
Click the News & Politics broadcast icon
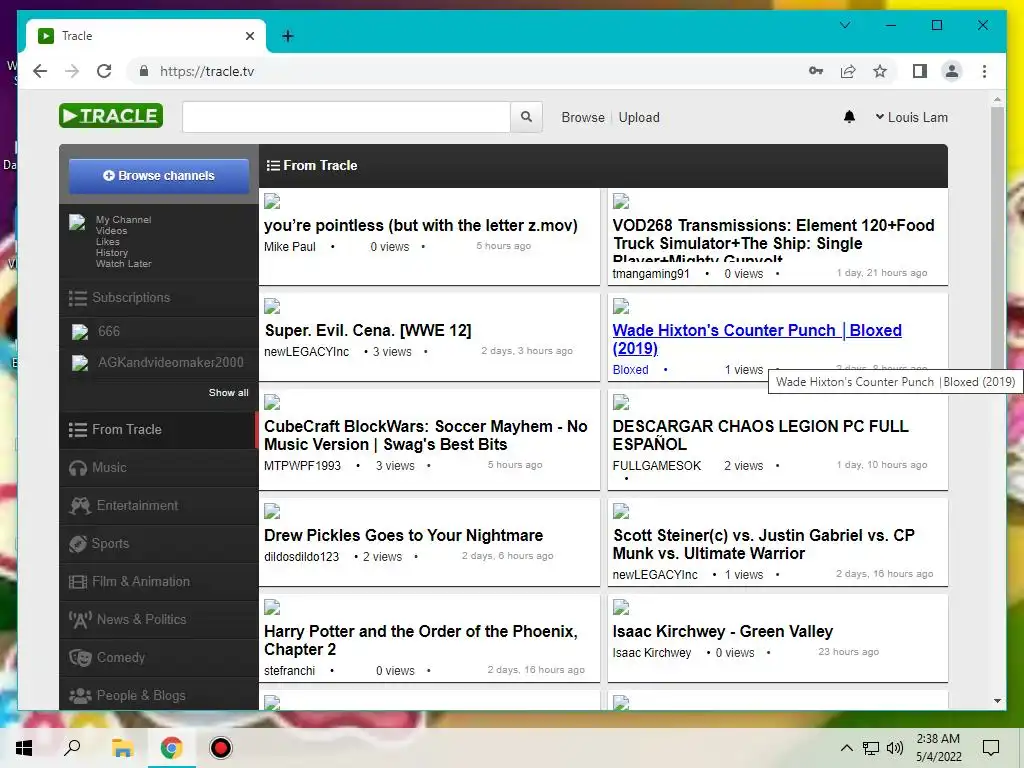80,619
